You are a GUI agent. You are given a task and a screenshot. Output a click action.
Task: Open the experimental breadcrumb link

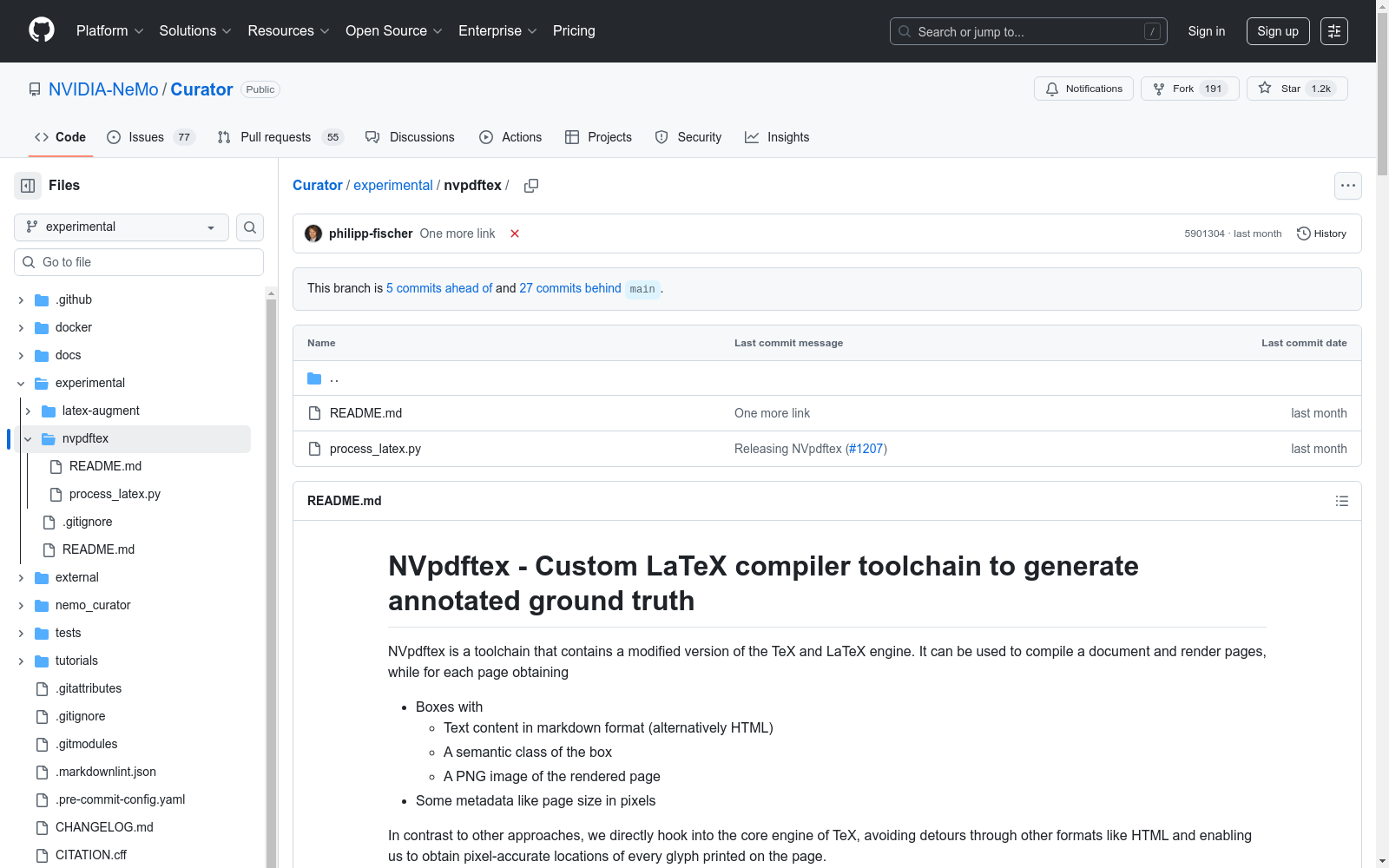point(392,186)
